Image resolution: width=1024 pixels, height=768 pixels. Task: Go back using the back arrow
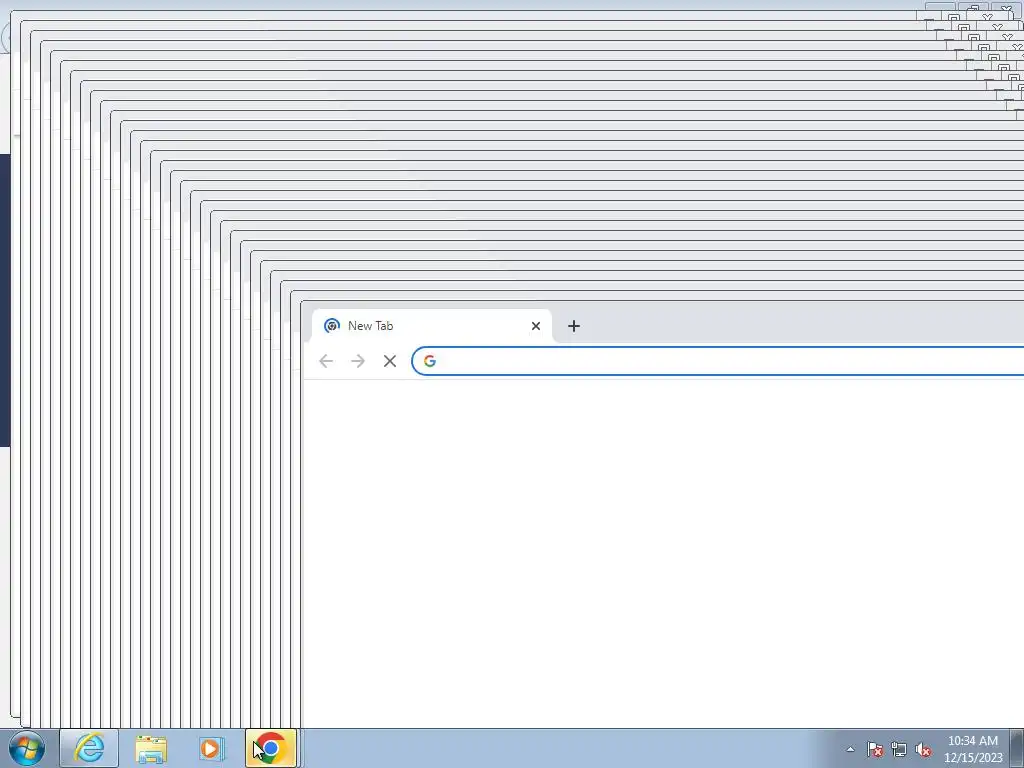(x=326, y=361)
